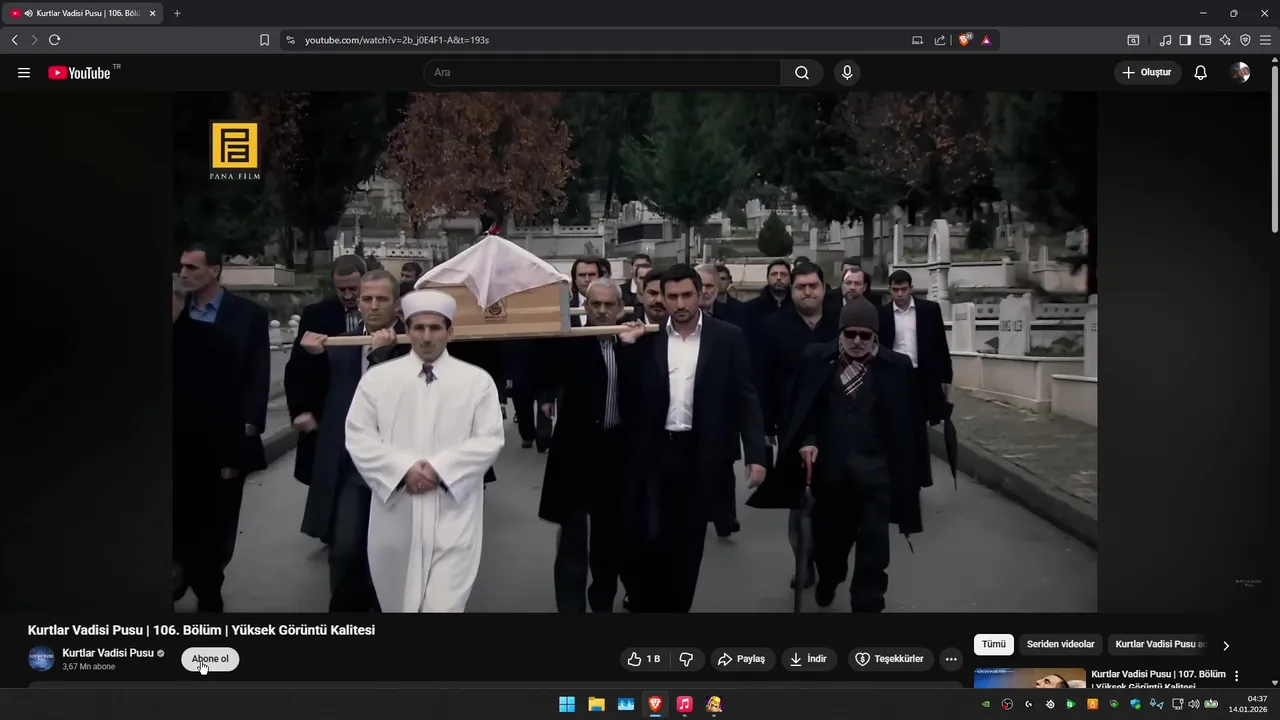Image resolution: width=1280 pixels, height=720 pixels.
Task: Open Brave Shields panel
Action: click(965, 40)
